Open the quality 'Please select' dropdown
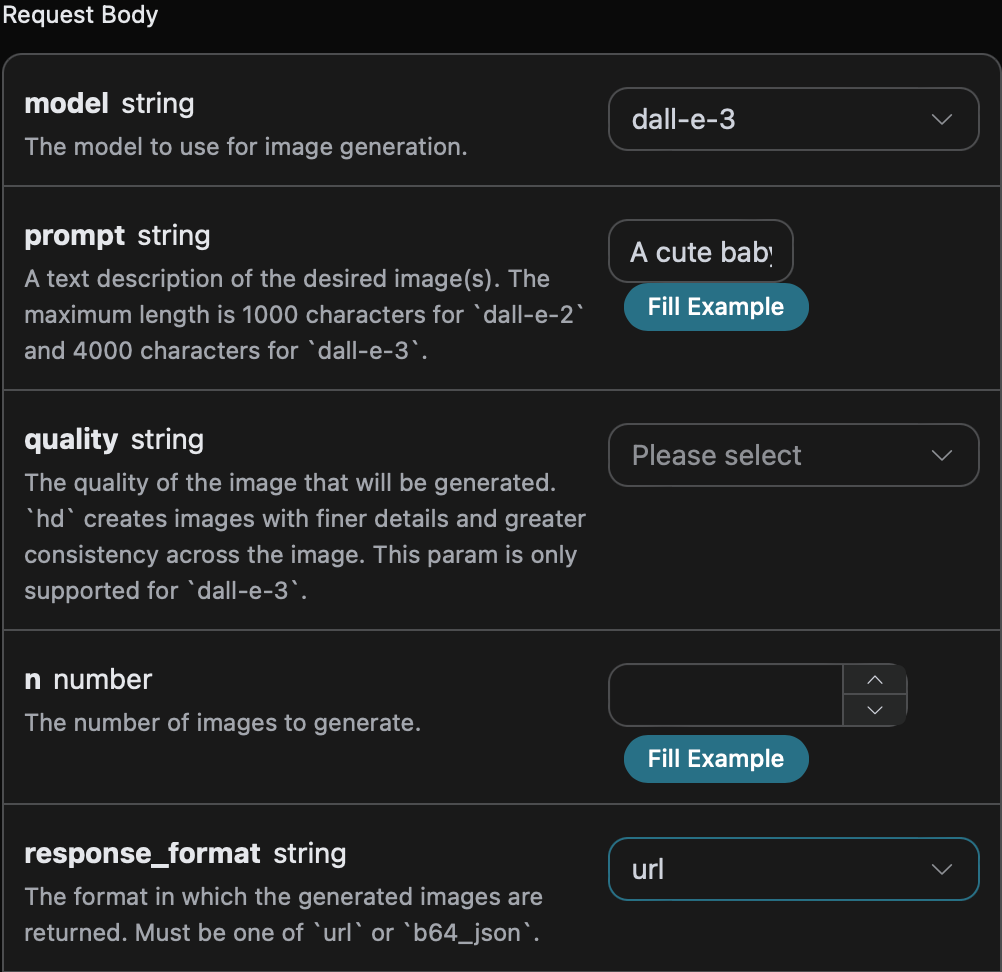The image size is (1002, 972). [x=793, y=455]
